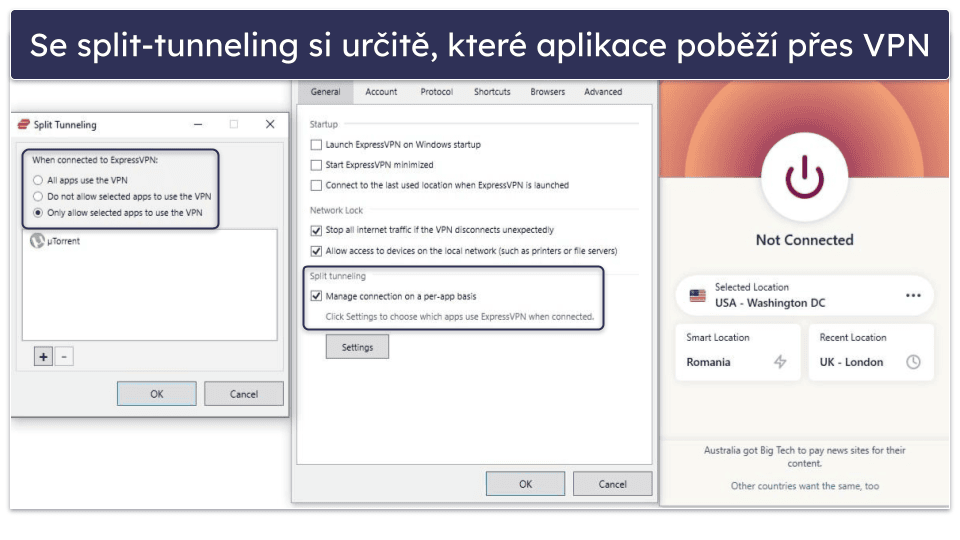Image resolution: width=960 pixels, height=540 pixels.
Task: Check Start ExpressVPN minimized
Action: [316, 165]
